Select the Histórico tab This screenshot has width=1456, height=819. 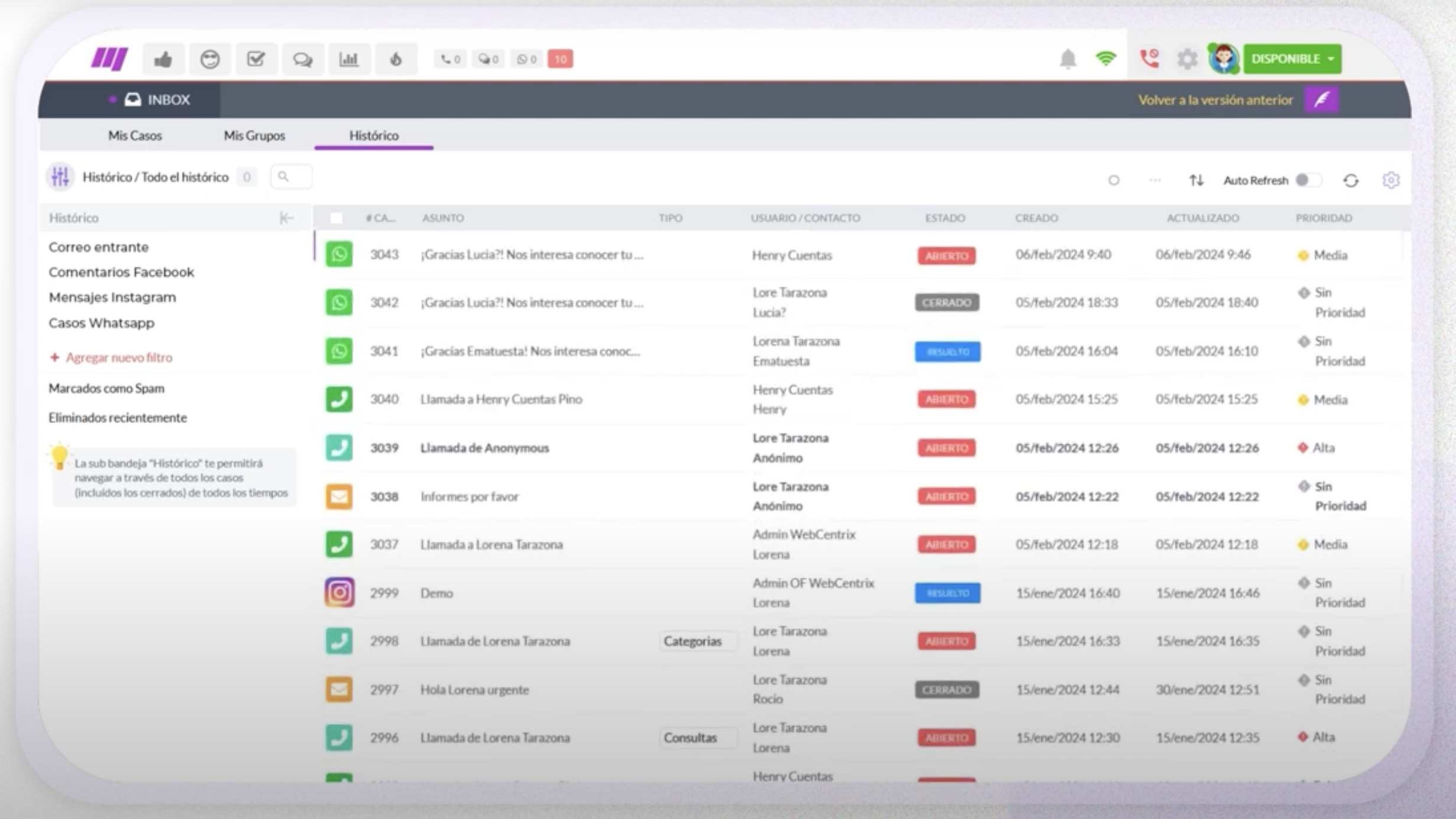374,136
